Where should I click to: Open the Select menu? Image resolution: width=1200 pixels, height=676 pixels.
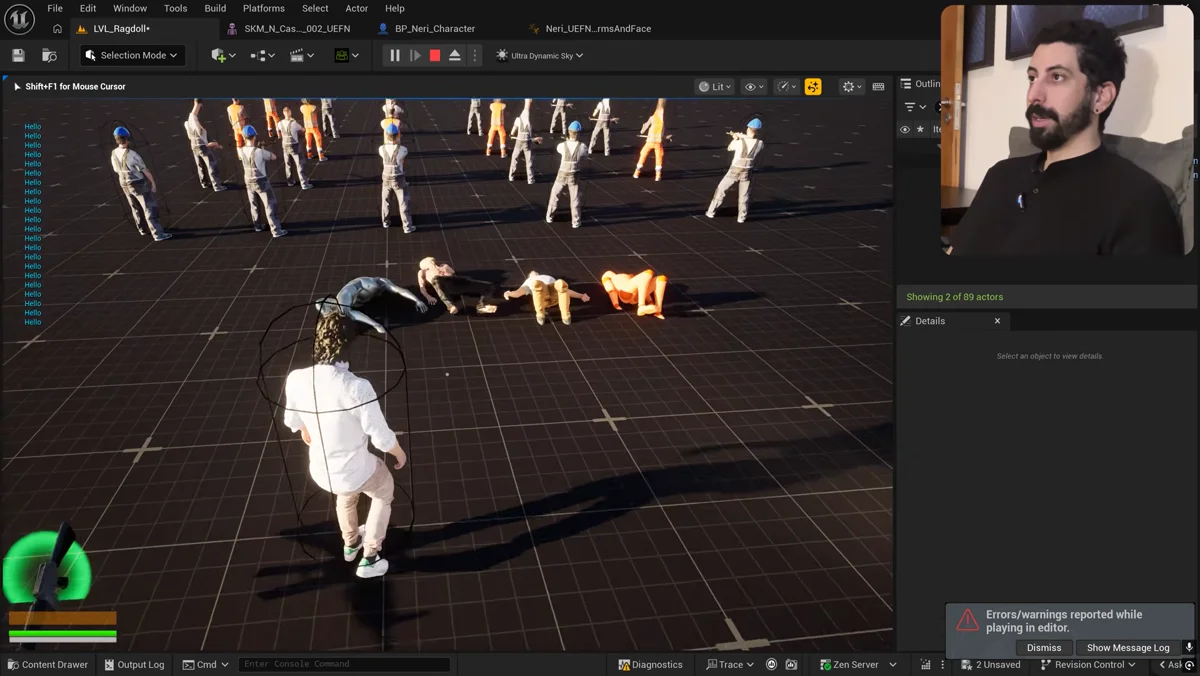tap(315, 8)
